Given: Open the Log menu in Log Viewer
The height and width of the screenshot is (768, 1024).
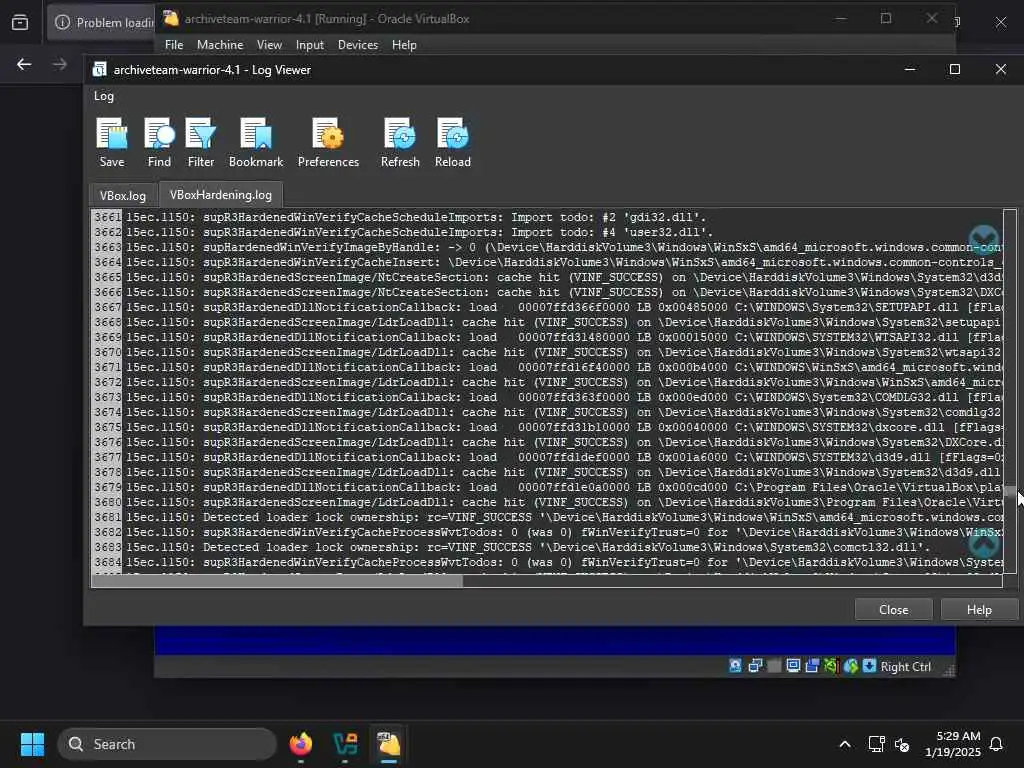Looking at the screenshot, I should pyautogui.click(x=104, y=96).
